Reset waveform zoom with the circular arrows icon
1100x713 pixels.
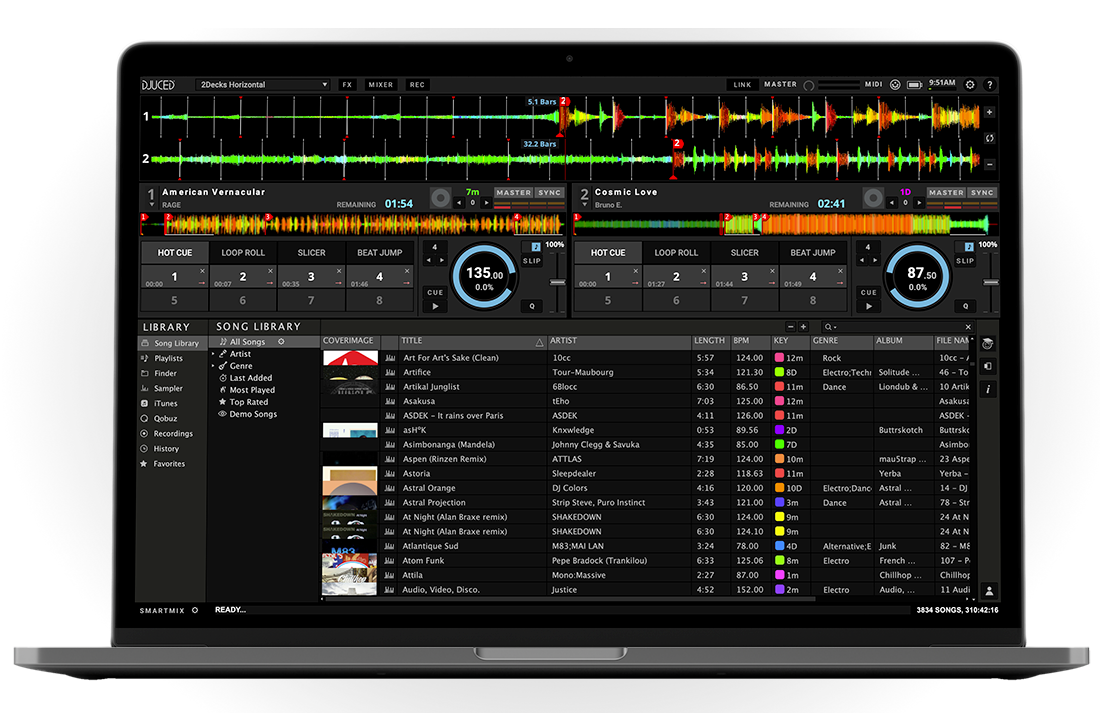click(989, 138)
